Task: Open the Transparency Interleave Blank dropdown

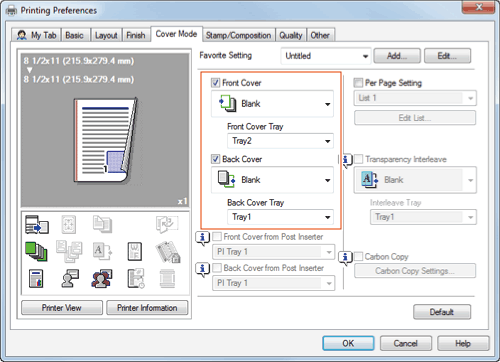Action: [x=415, y=180]
